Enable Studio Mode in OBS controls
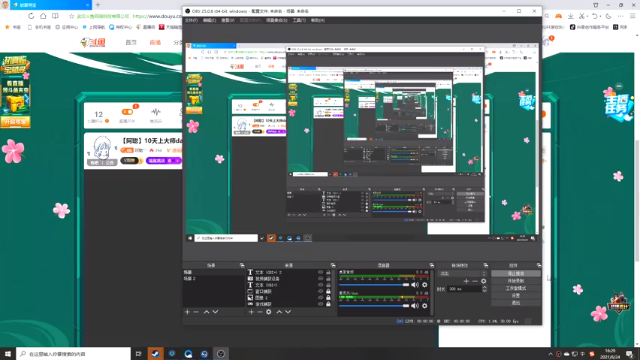The width and height of the screenshot is (640, 360). tap(516, 288)
